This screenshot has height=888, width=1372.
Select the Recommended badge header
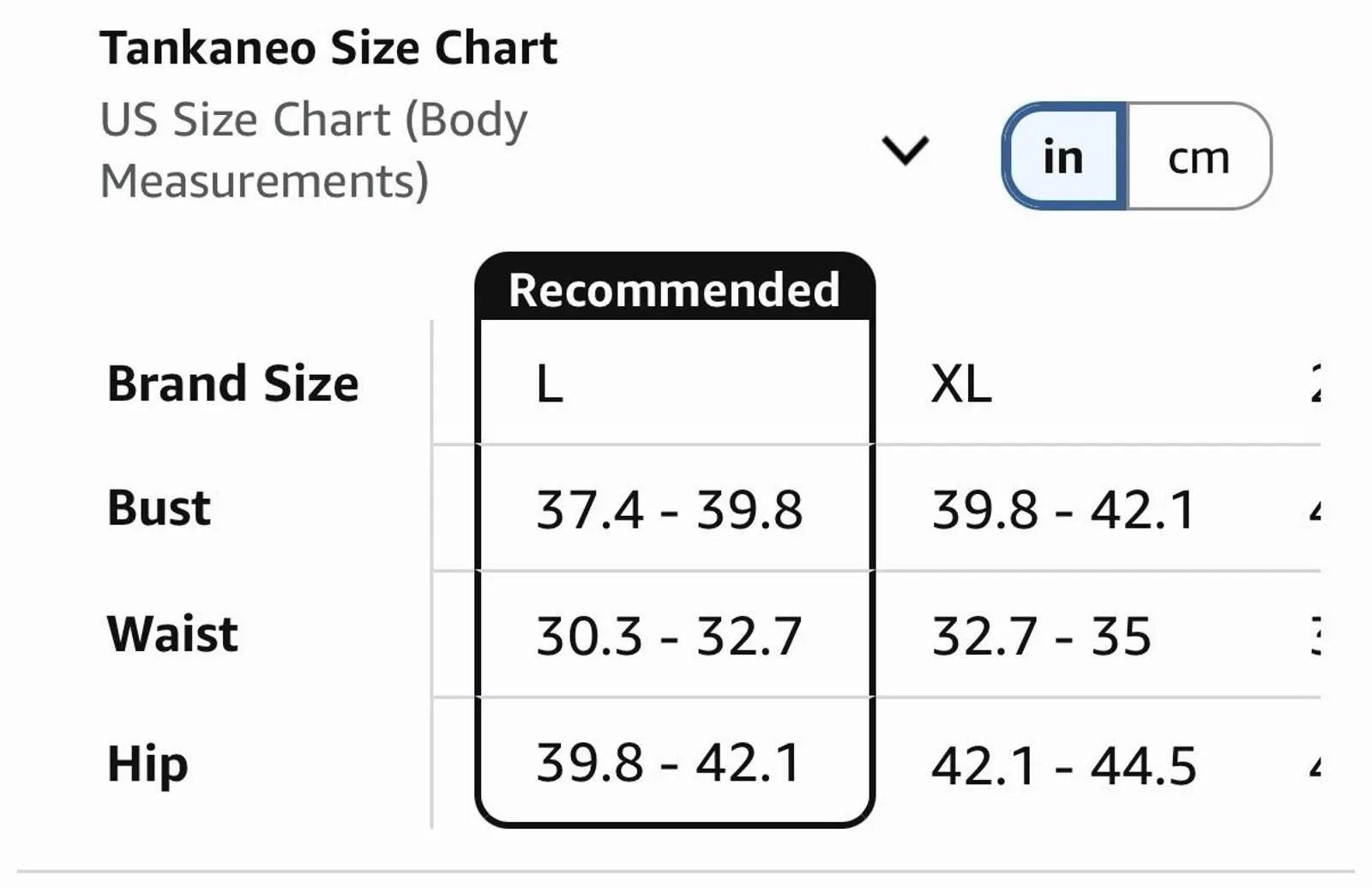click(675, 289)
